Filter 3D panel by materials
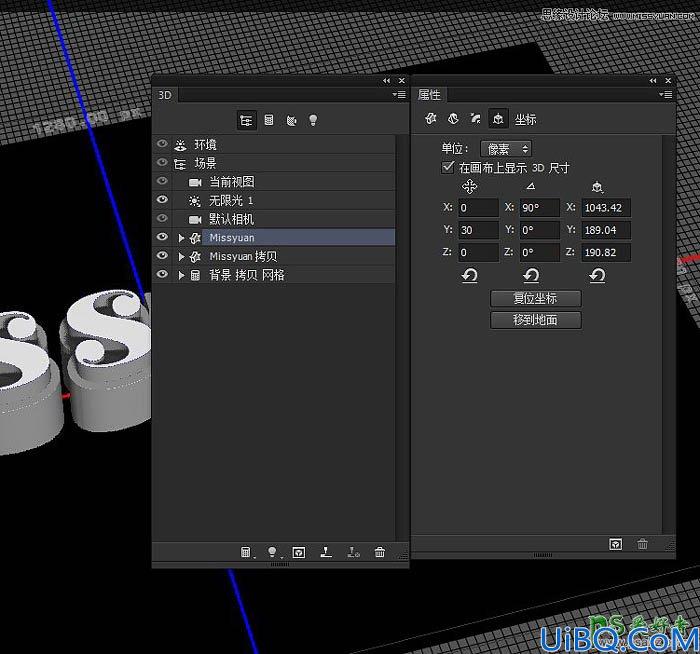 (291, 121)
